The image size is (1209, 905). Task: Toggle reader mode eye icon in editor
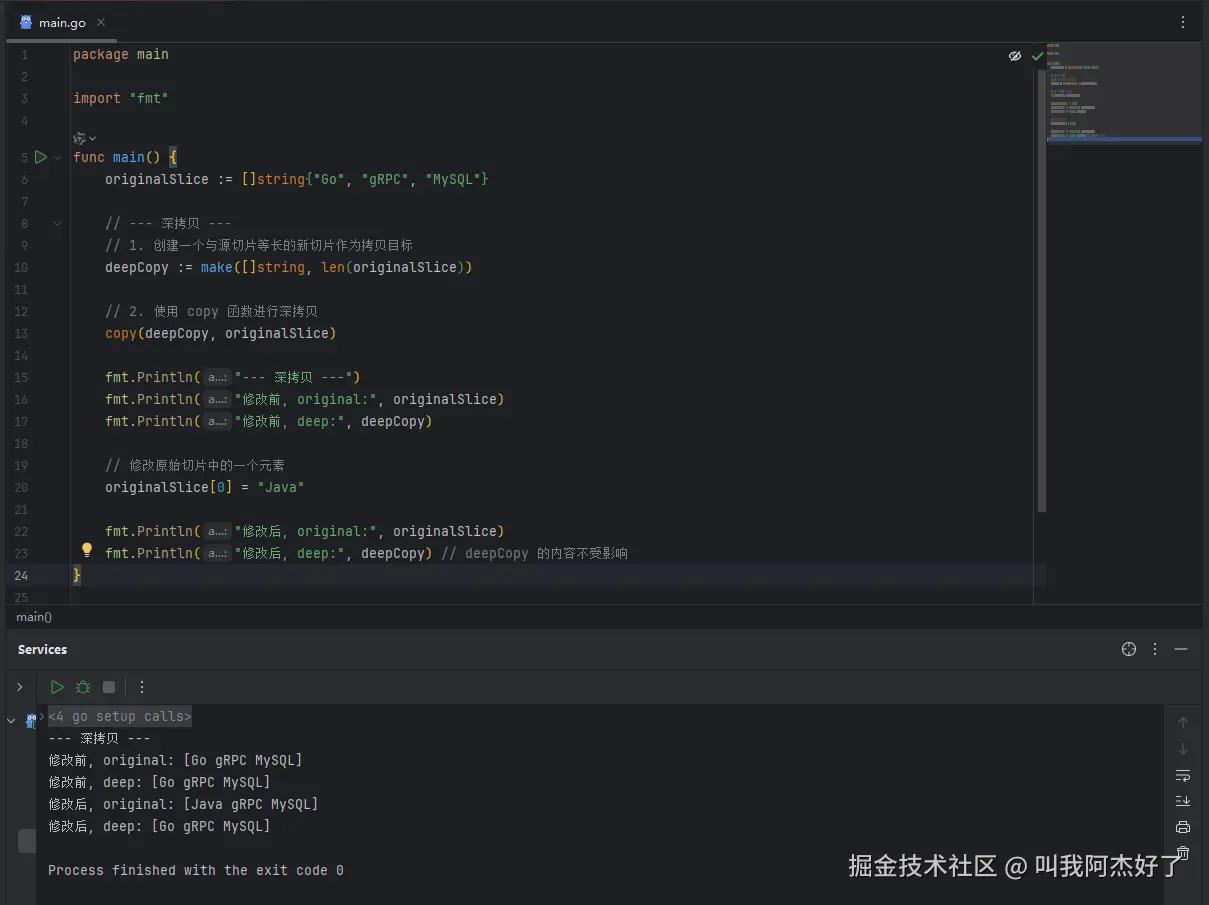pyautogui.click(x=1015, y=56)
